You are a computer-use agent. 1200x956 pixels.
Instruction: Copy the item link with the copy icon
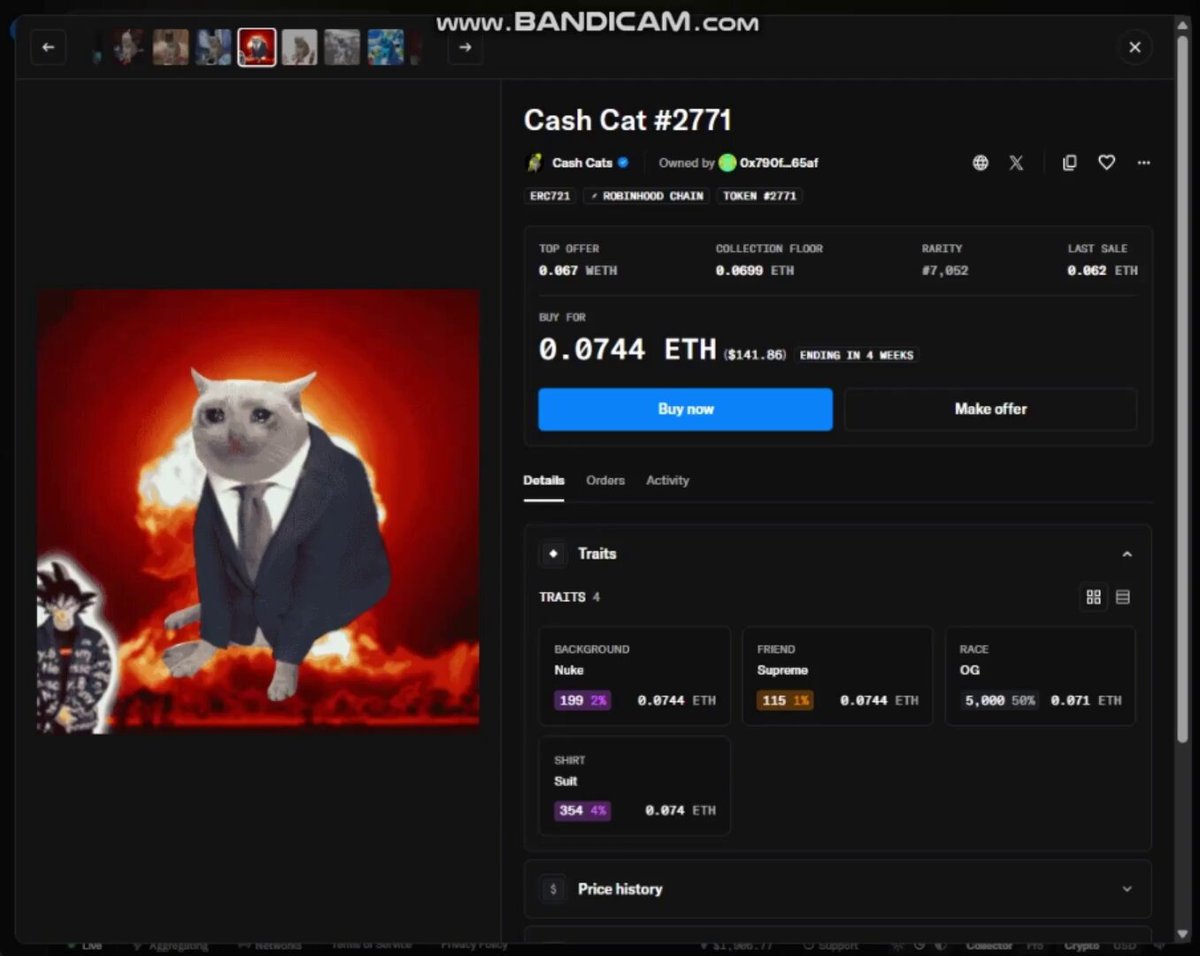1069,163
